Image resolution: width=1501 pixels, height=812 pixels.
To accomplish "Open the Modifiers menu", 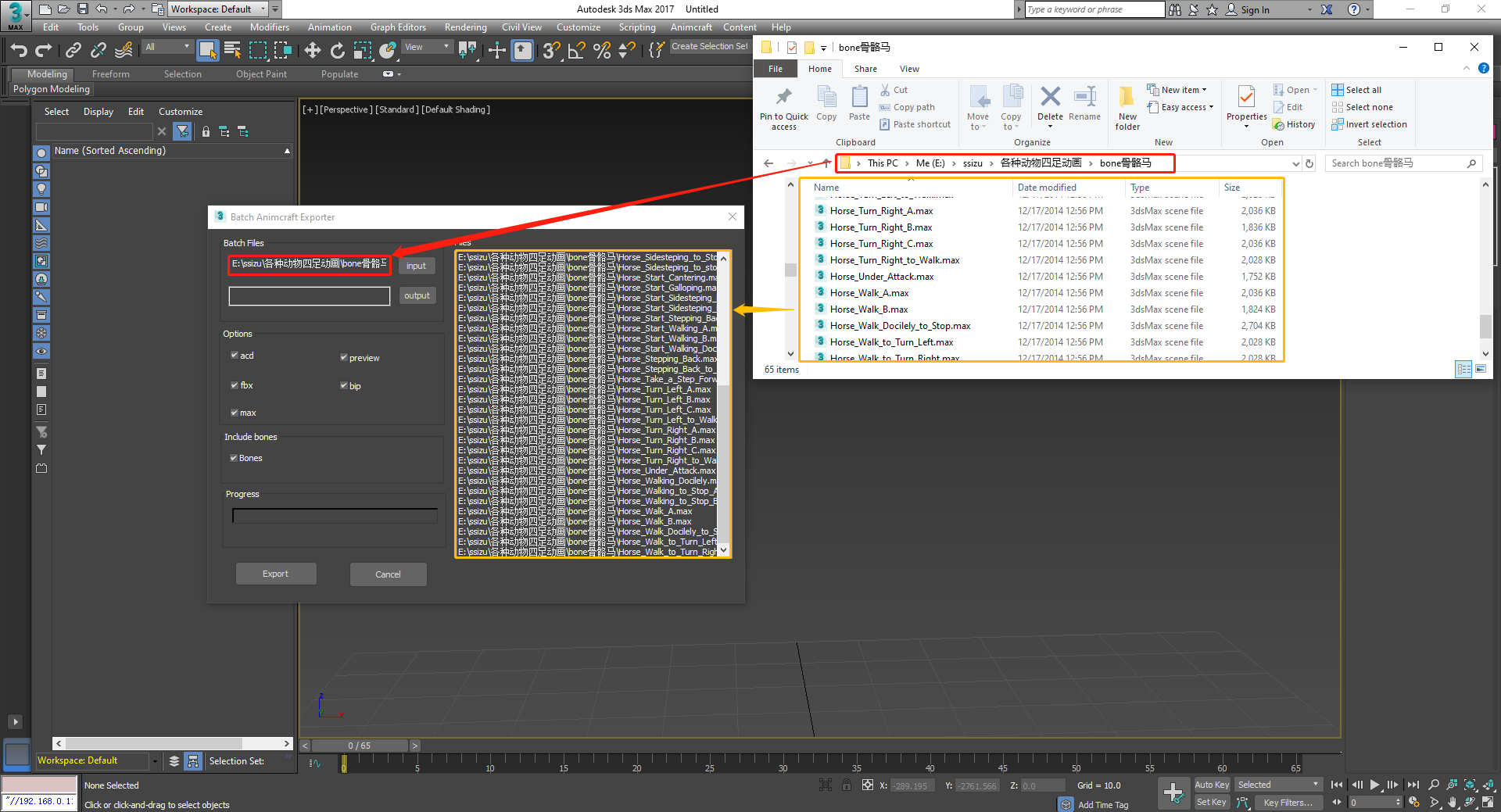I will (x=269, y=27).
